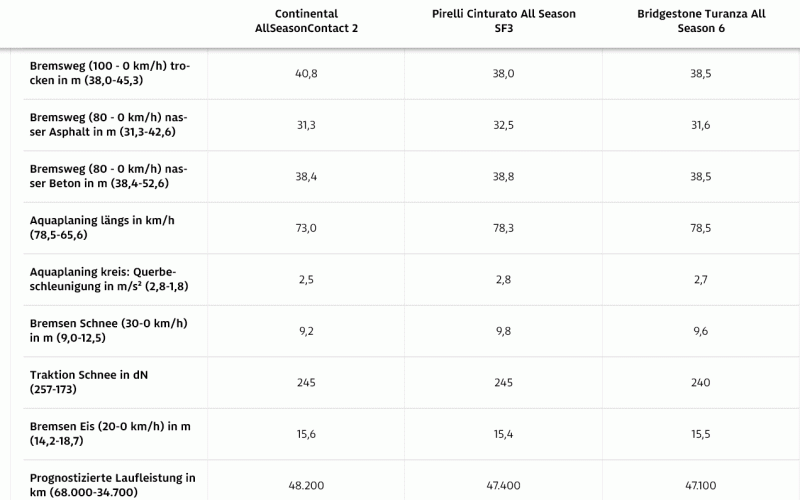Click Continental ice braking value 15,6
The image size is (800, 500).
pos(307,434)
